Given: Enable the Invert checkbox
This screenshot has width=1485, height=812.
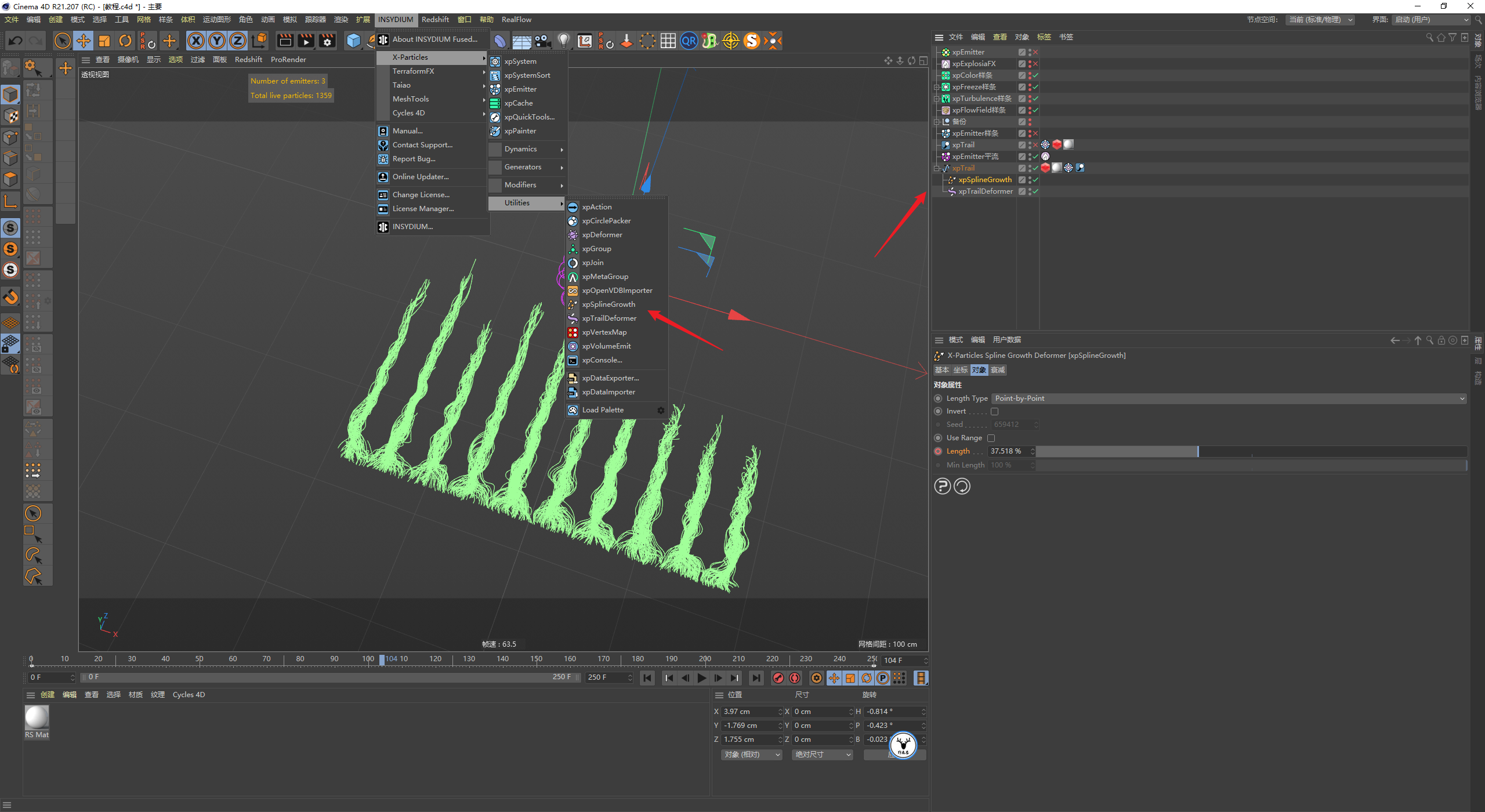Looking at the screenshot, I should tap(994, 411).
